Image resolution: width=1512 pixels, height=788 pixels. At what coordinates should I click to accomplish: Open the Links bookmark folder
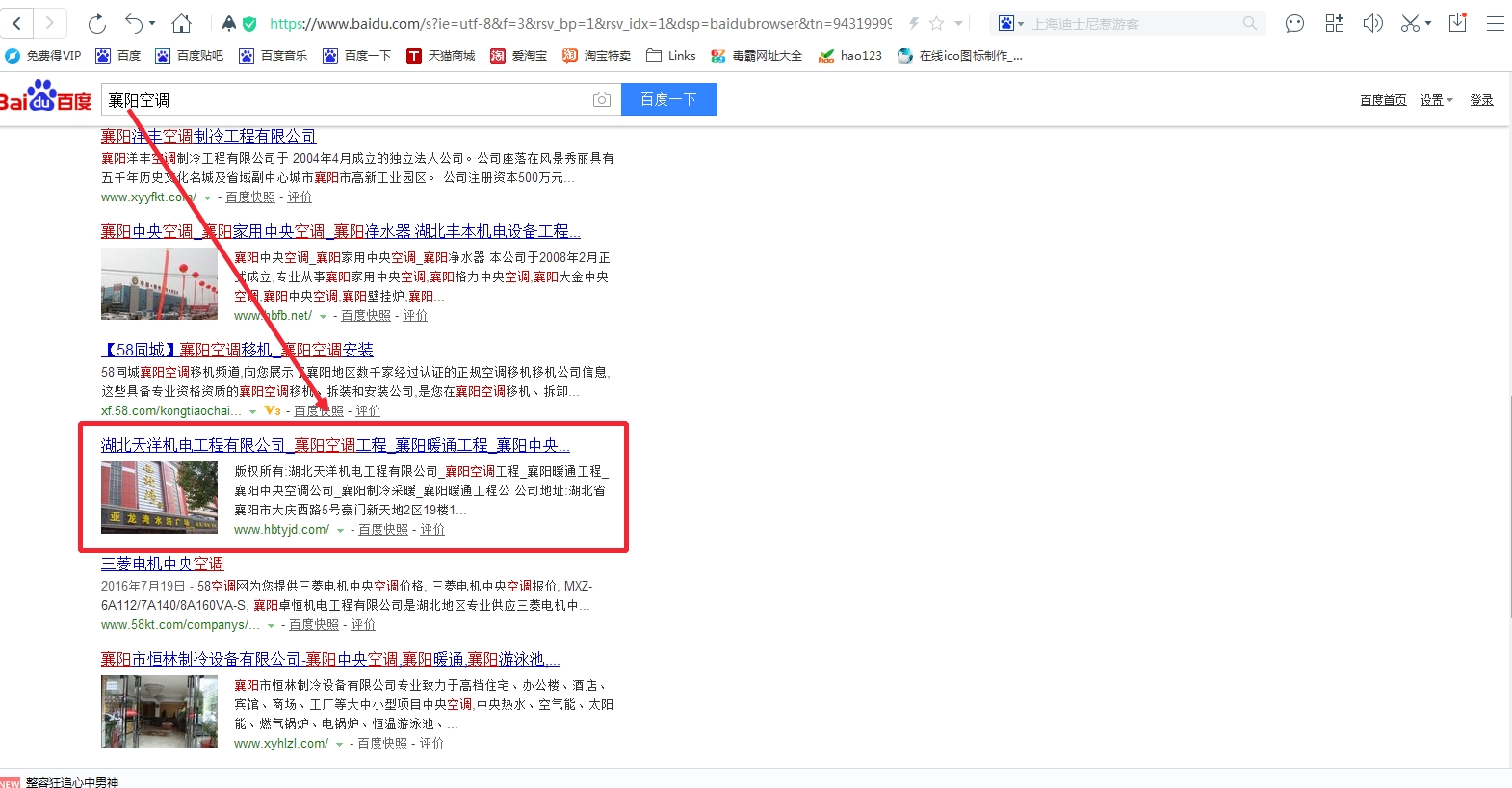pos(671,56)
